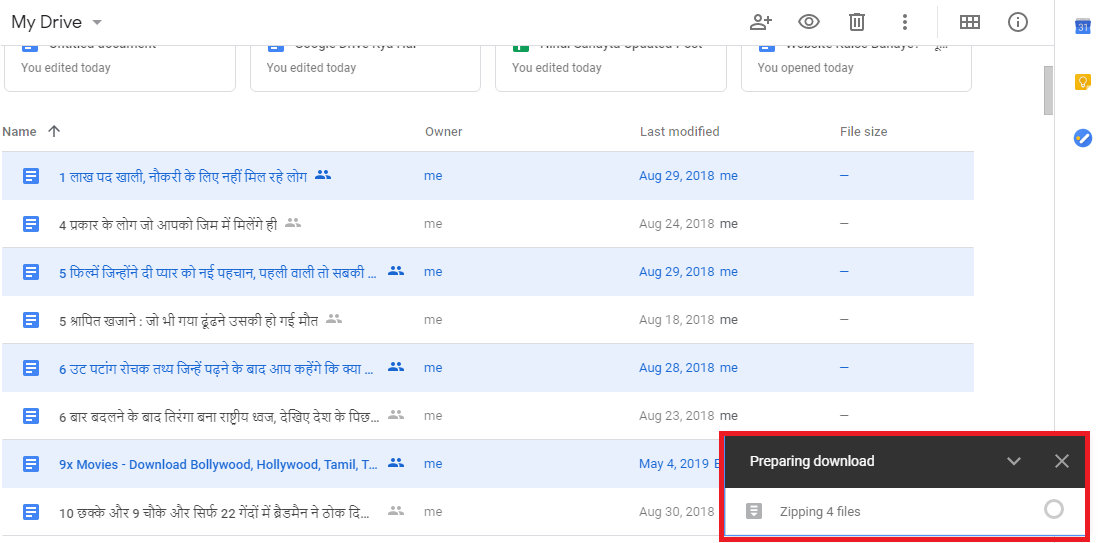
Task: Open the More actions three-dot menu
Action: point(905,22)
